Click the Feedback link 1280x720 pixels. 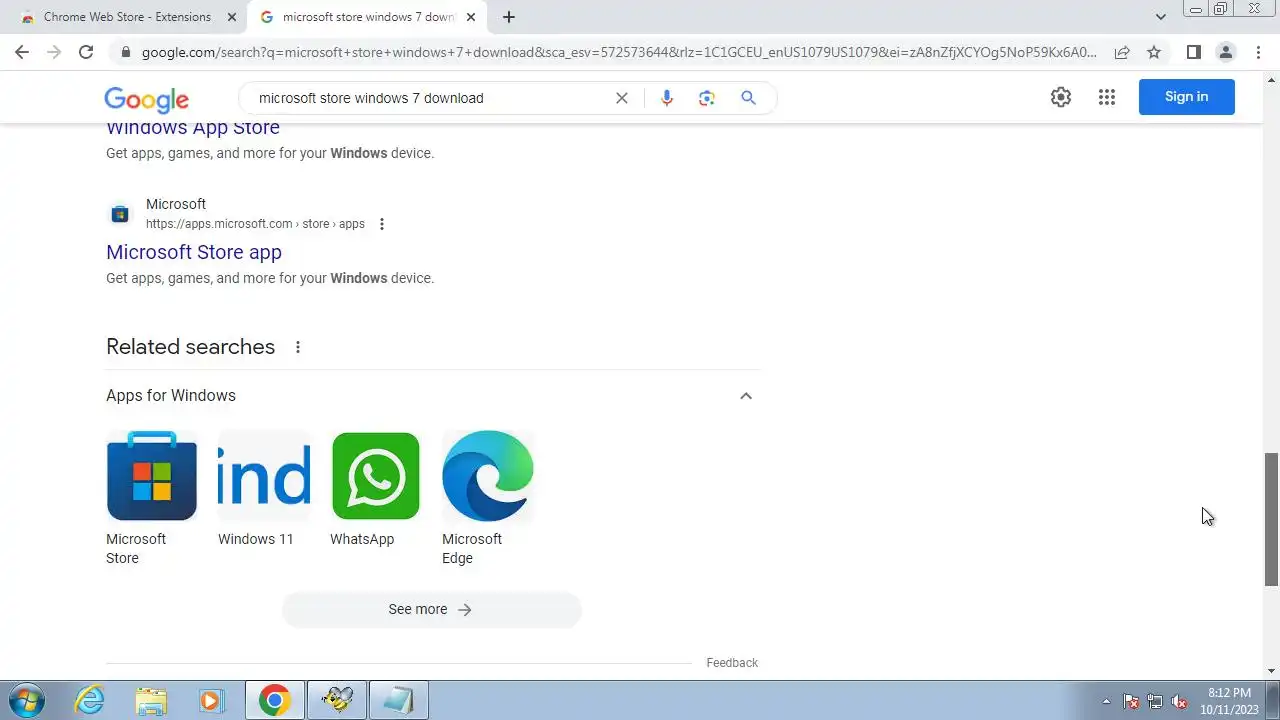point(732,663)
